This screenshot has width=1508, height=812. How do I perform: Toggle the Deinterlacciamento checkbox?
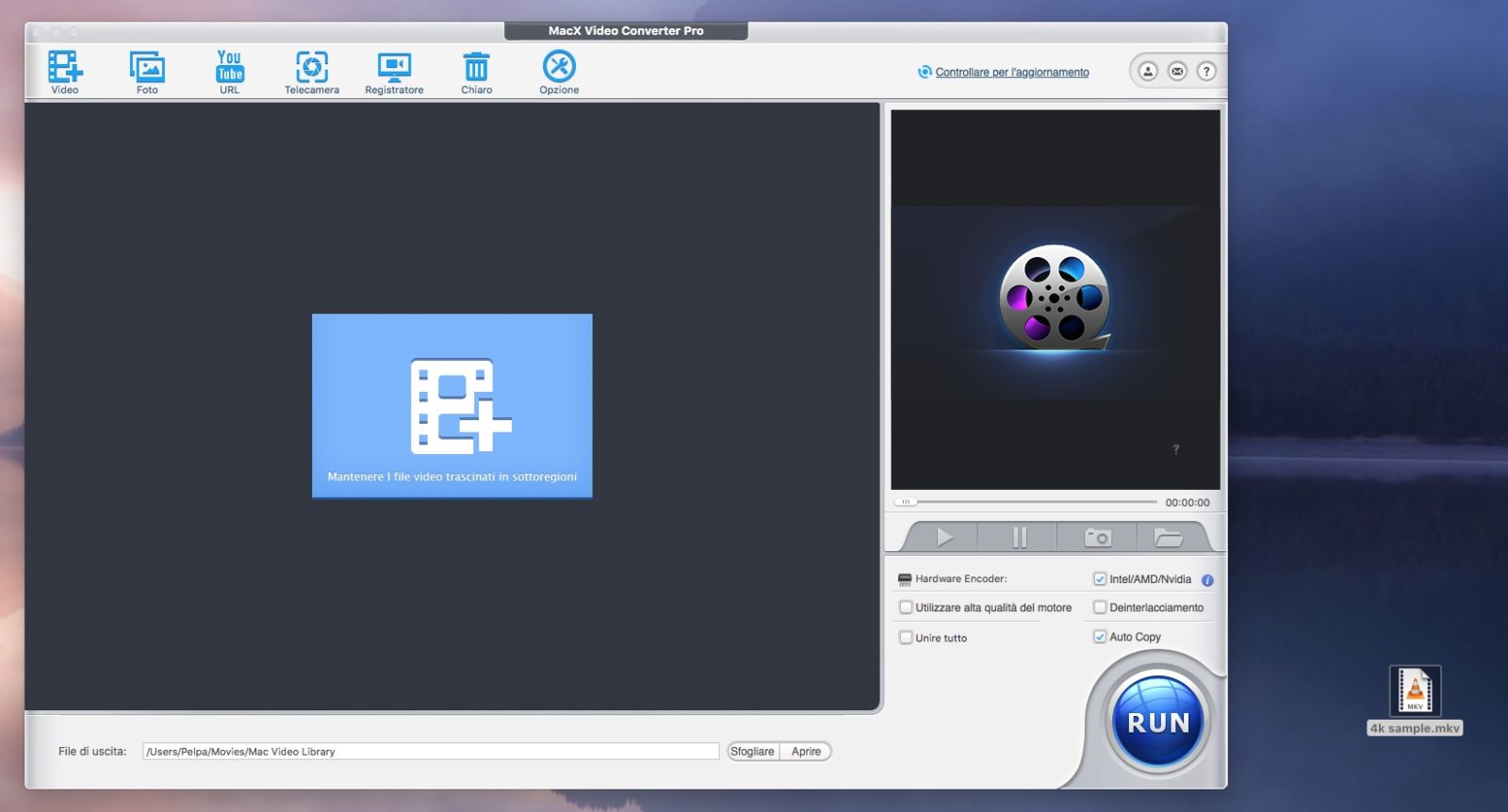click(x=1100, y=608)
